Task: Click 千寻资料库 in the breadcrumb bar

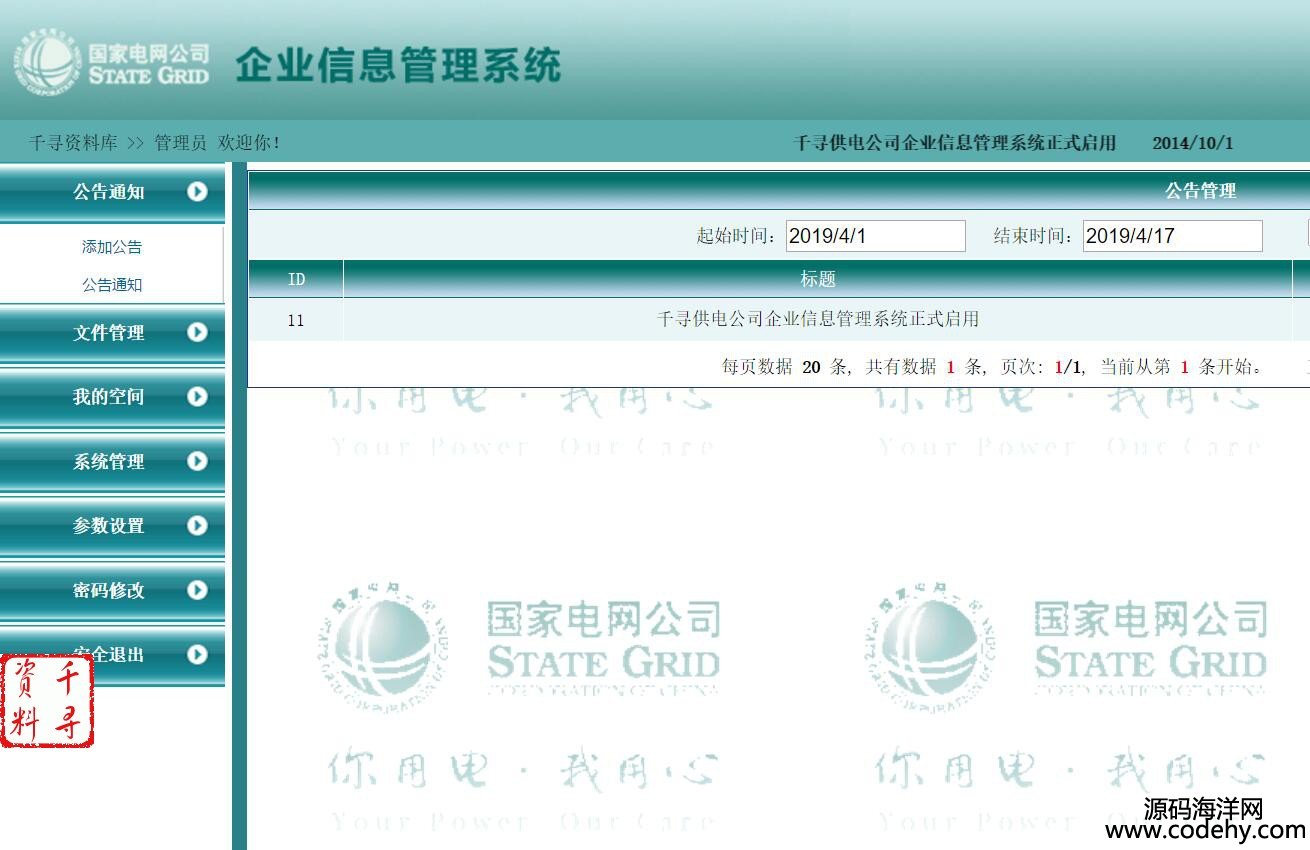Action: [73, 143]
